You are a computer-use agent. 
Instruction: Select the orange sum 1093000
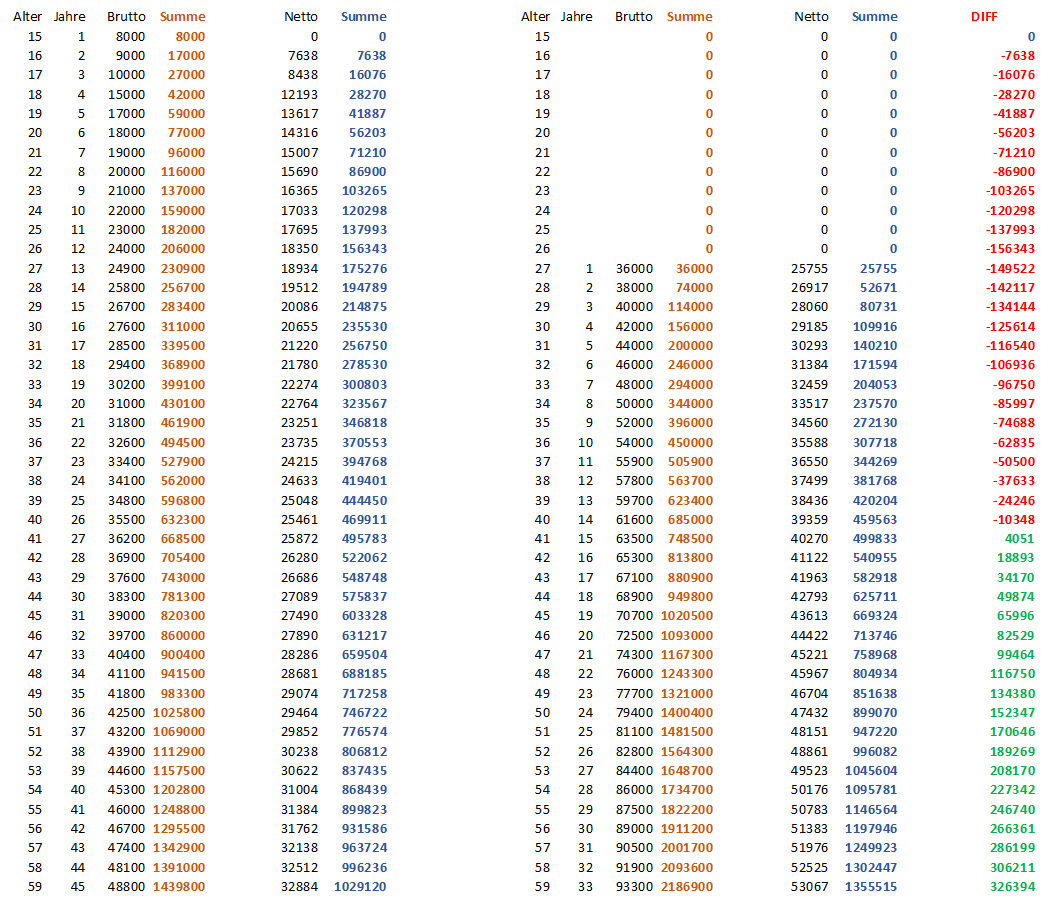[x=687, y=635]
